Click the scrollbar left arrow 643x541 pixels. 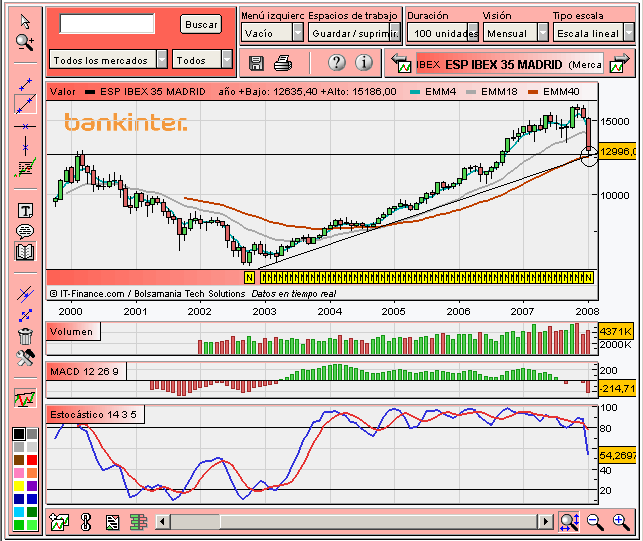(x=162, y=522)
